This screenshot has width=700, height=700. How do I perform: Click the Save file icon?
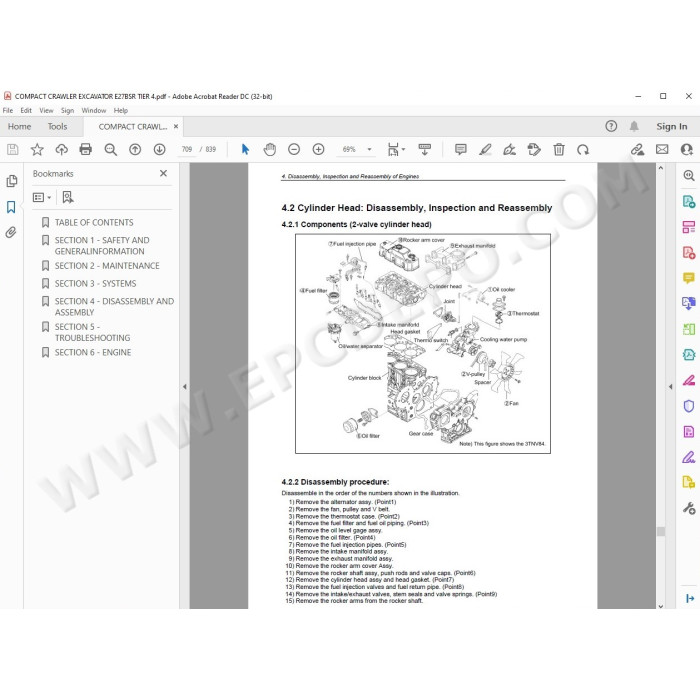click(x=12, y=150)
